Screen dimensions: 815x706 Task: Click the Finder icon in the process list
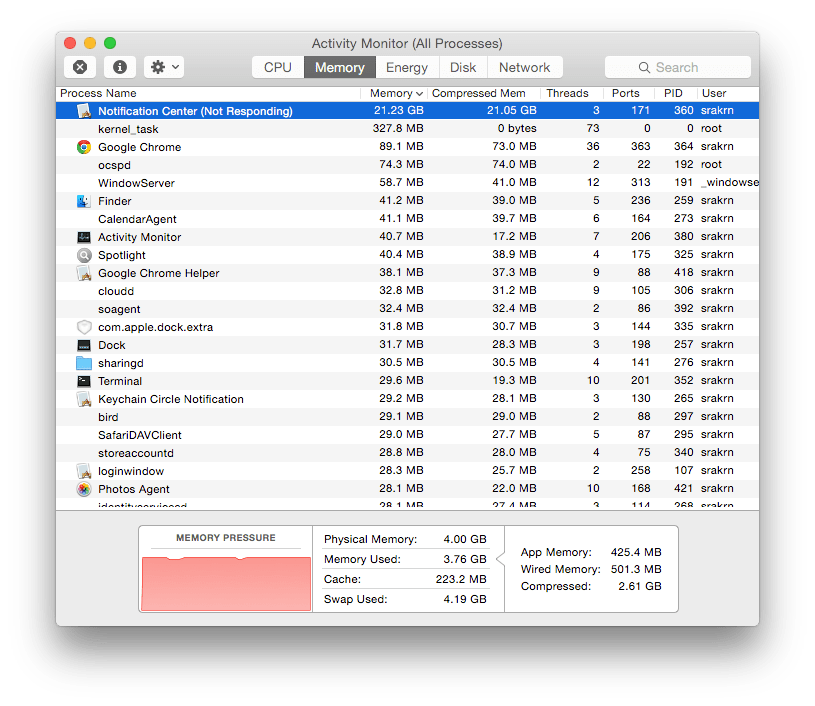tap(84, 201)
